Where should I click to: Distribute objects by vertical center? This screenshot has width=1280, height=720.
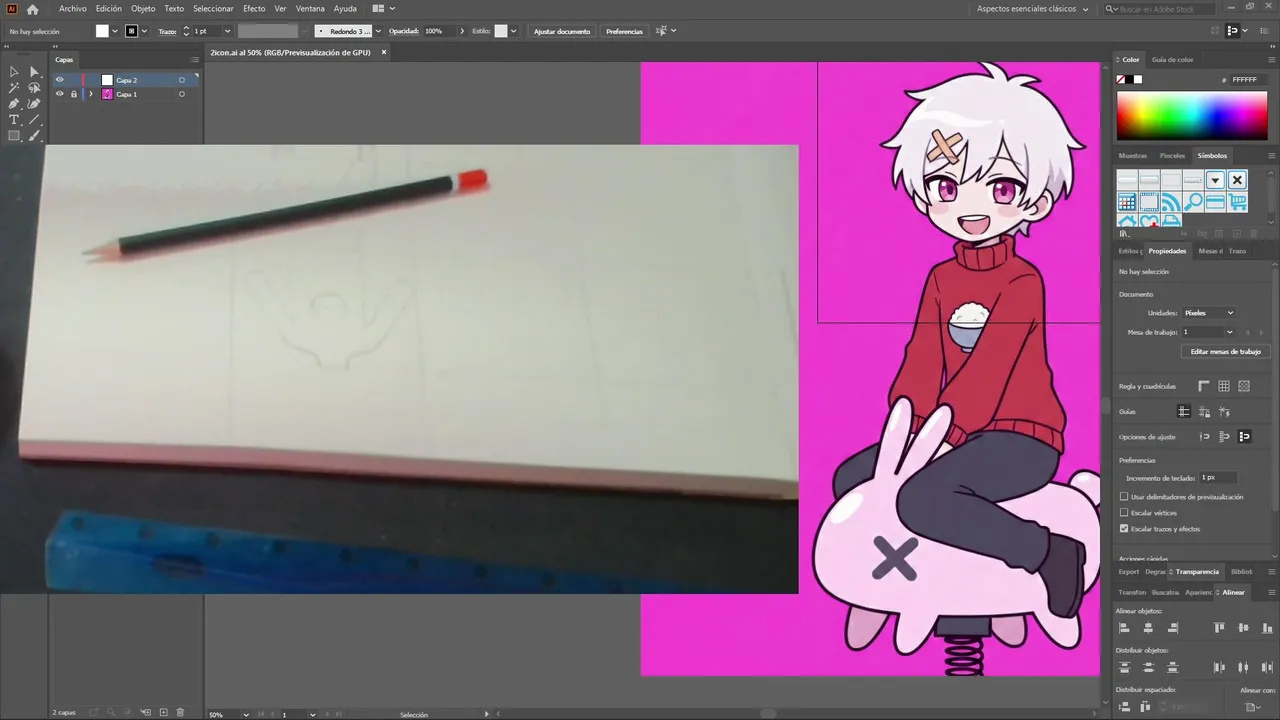click(x=1148, y=667)
